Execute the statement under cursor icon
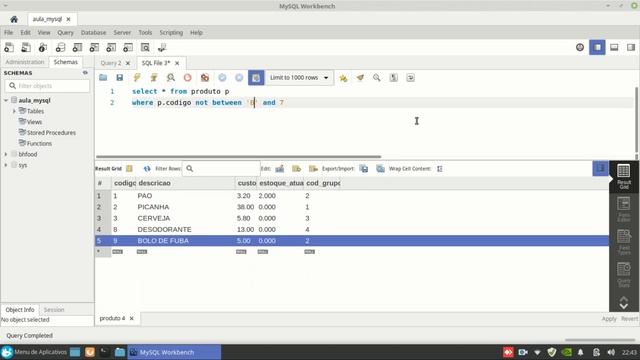640x360 pixels. pos(154,78)
